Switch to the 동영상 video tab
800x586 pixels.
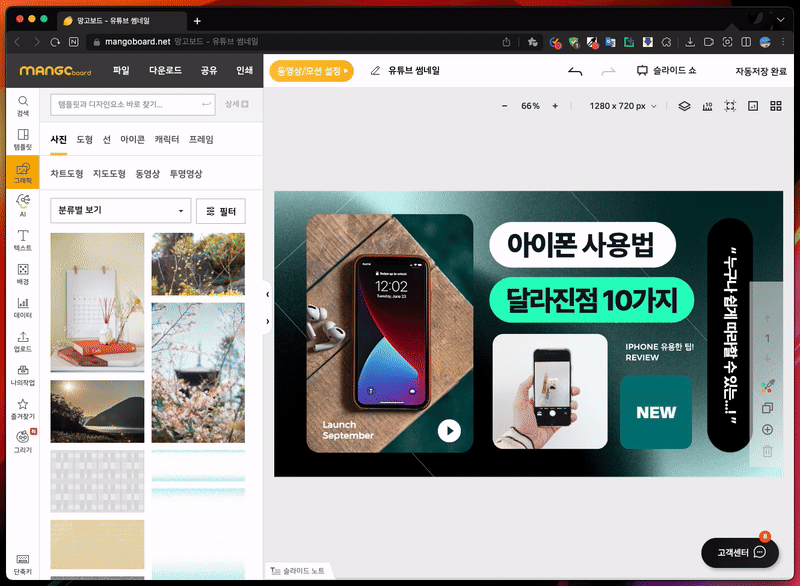[x=147, y=174]
